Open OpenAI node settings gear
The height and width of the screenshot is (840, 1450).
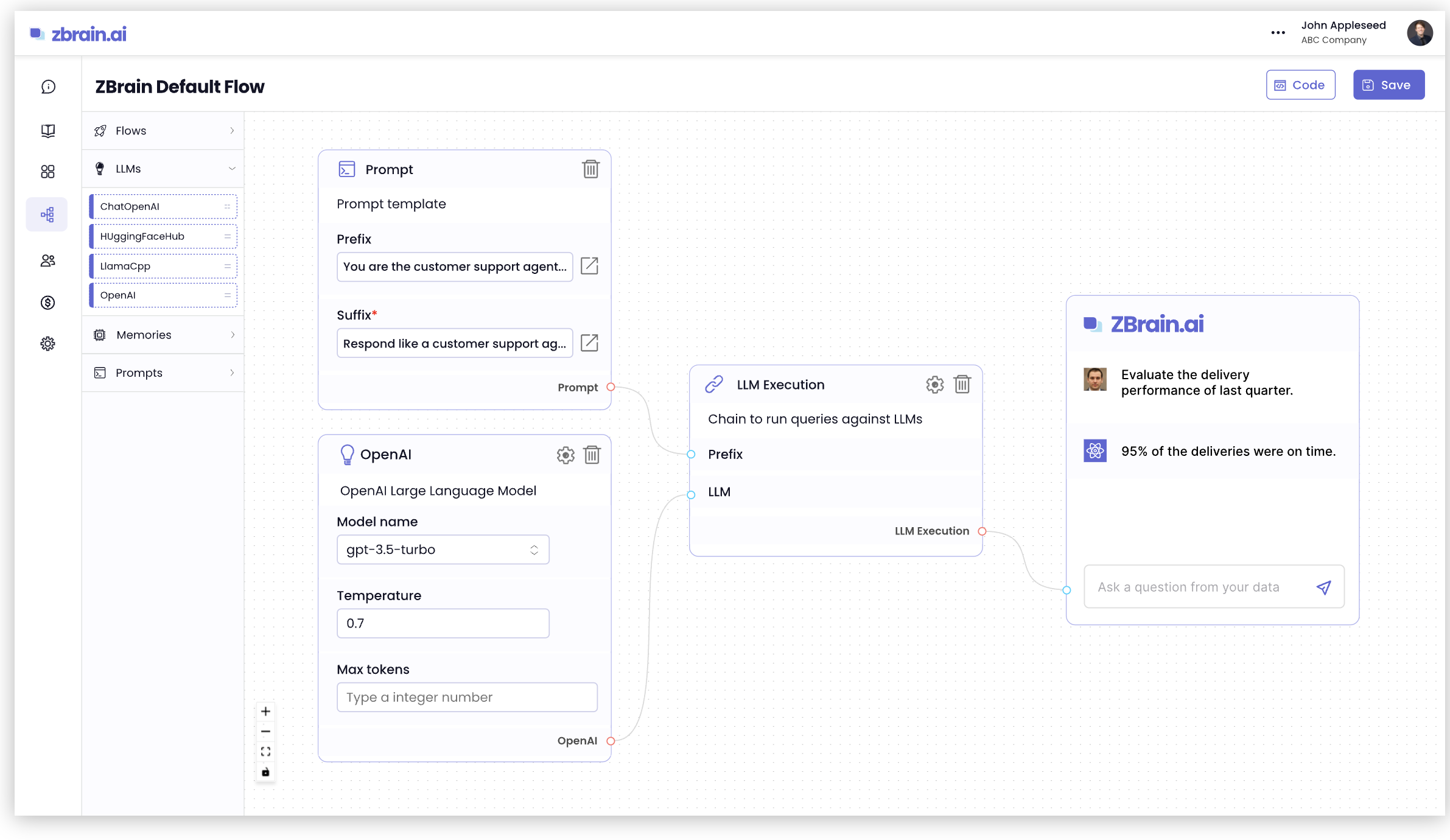(565, 455)
